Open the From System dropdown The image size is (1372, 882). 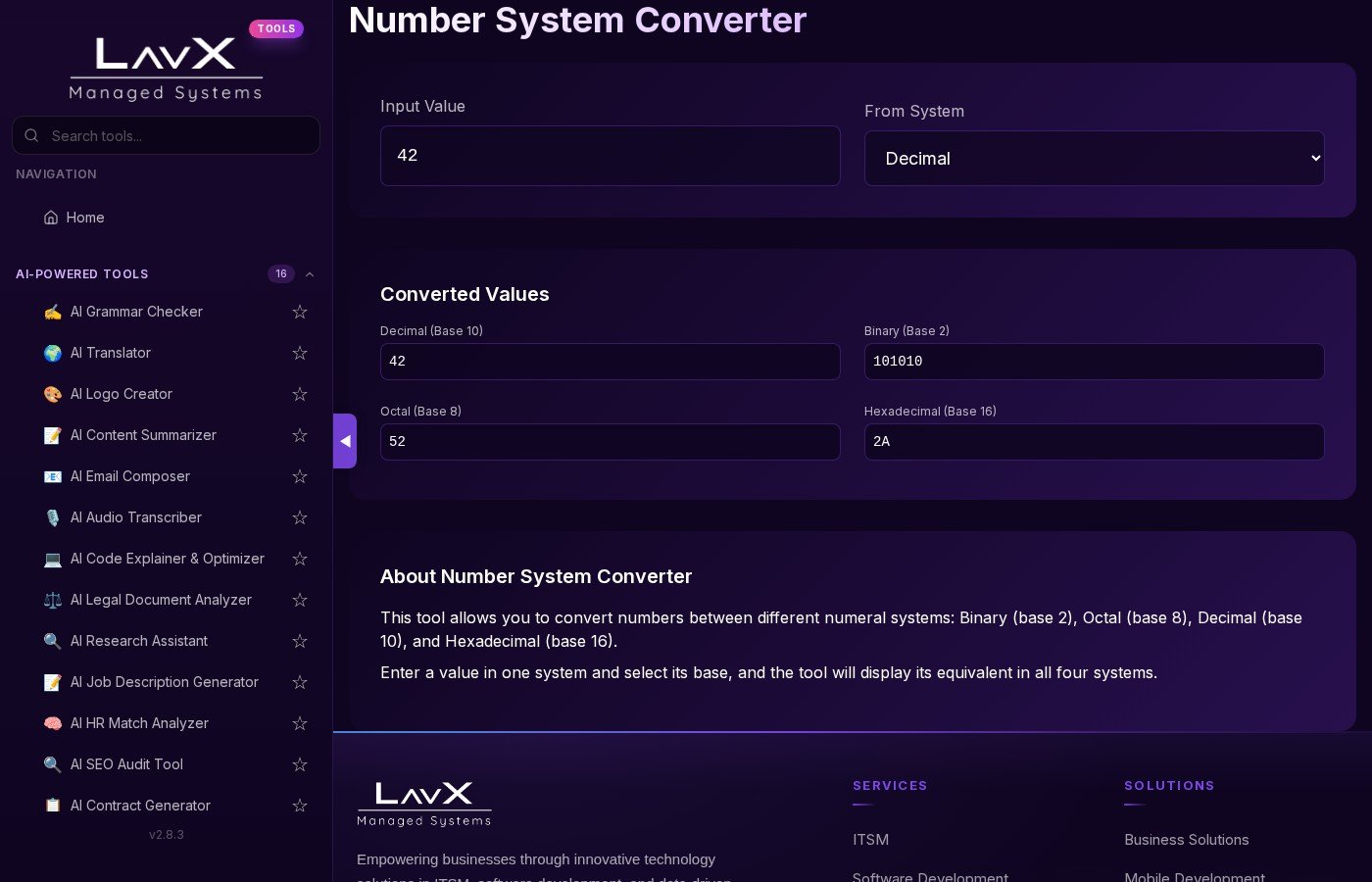coord(1094,159)
